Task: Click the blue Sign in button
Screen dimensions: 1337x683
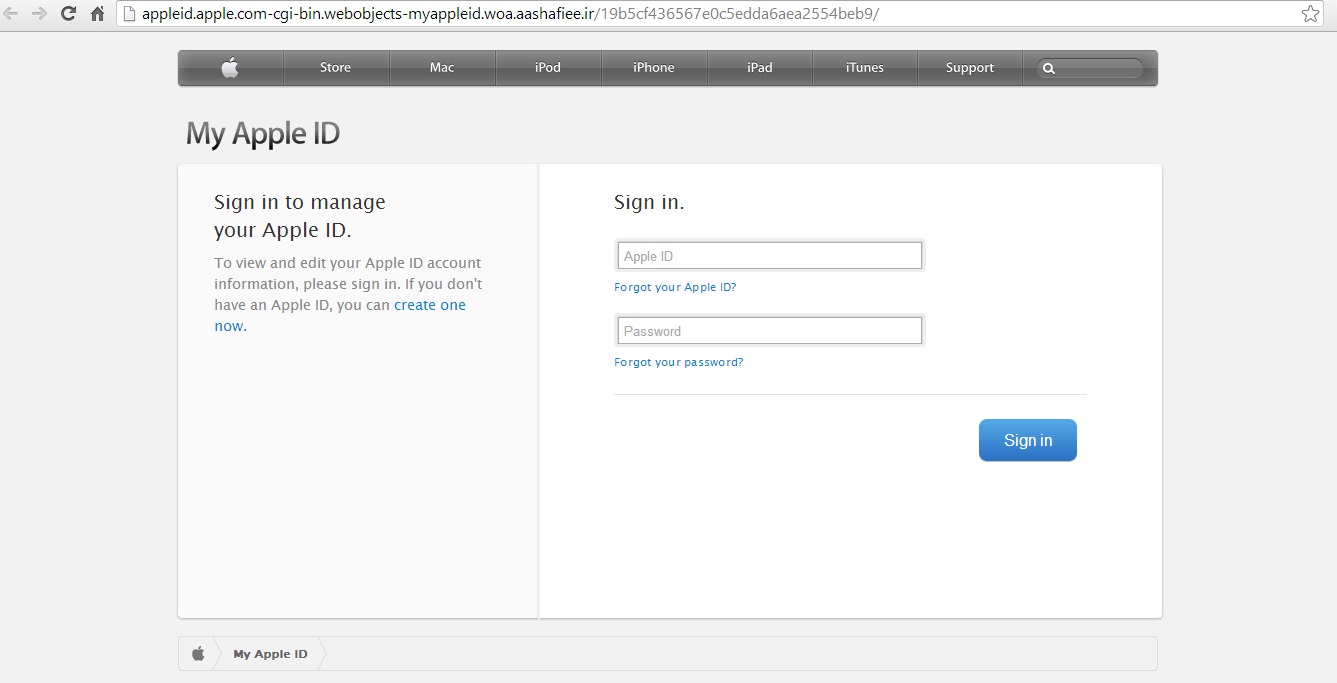Action: [x=1028, y=440]
